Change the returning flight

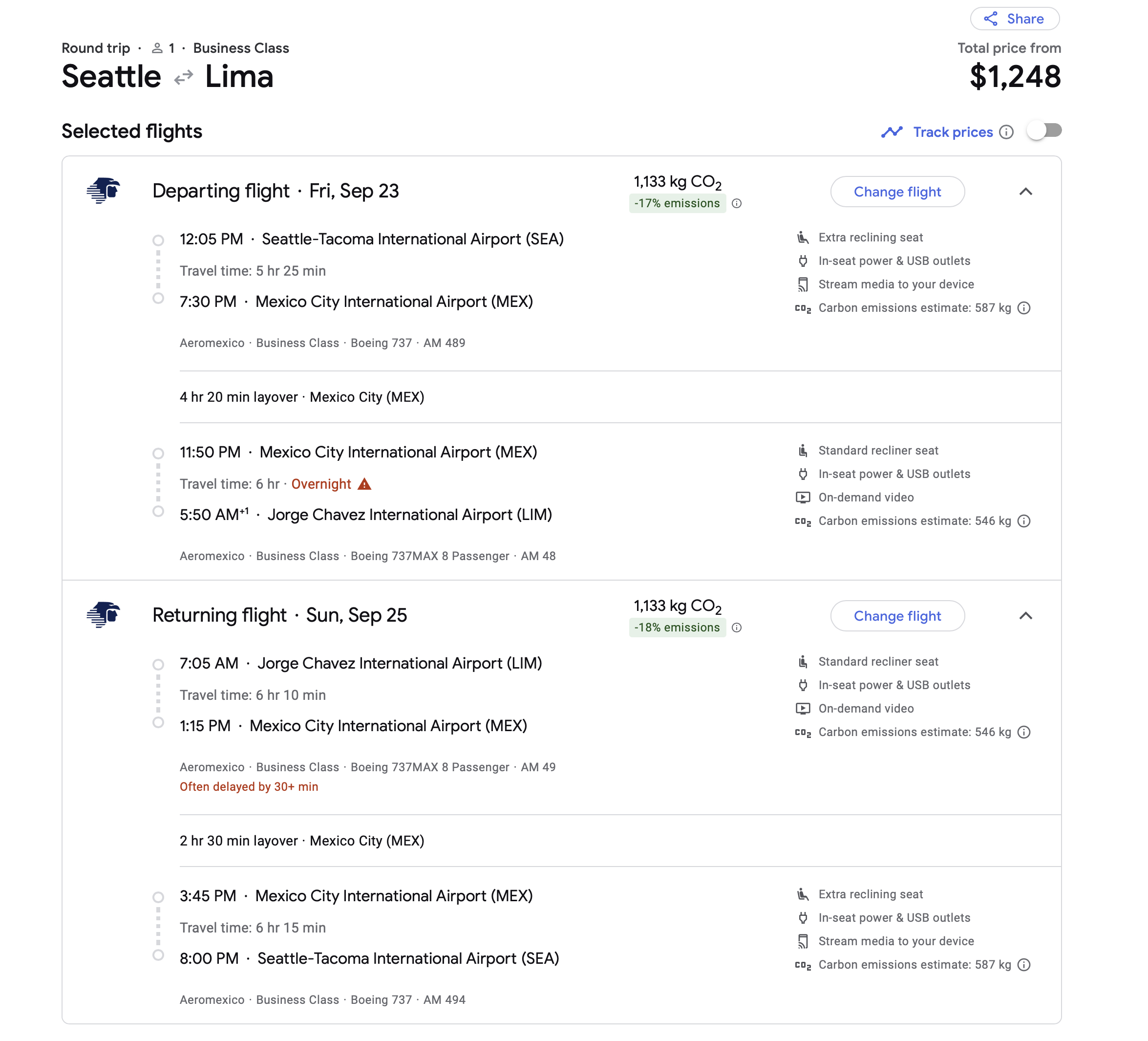click(x=897, y=616)
